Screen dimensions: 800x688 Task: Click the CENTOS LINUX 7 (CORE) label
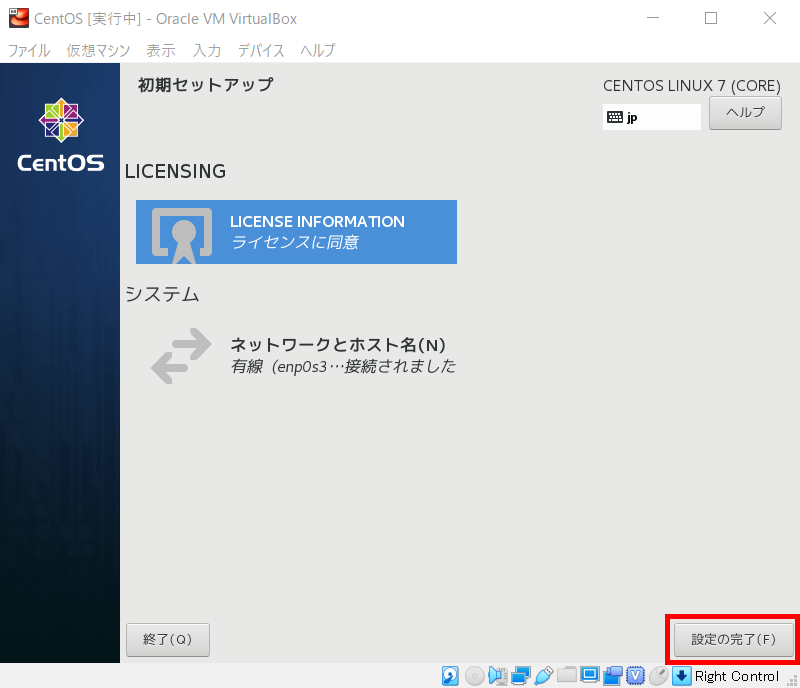pyautogui.click(x=692, y=86)
